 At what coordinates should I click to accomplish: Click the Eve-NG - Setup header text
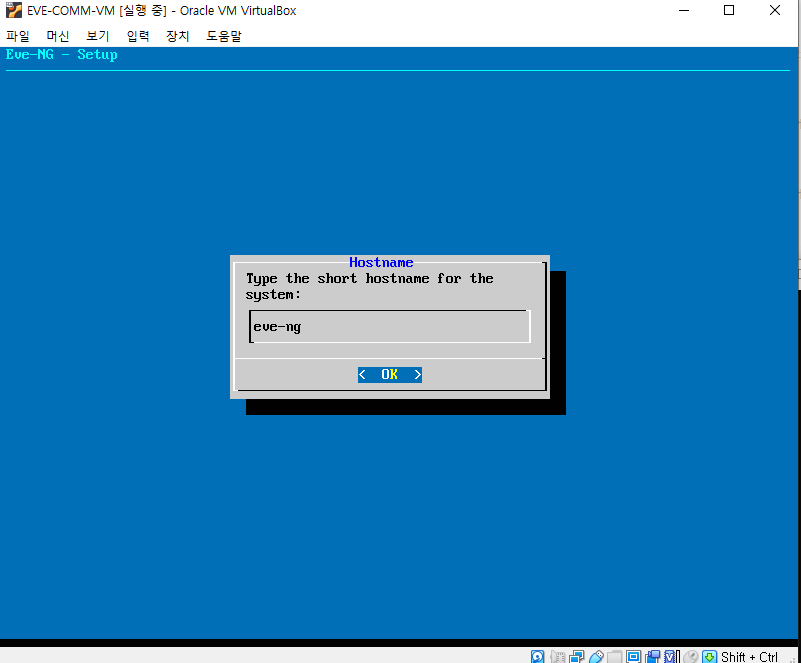(61, 55)
